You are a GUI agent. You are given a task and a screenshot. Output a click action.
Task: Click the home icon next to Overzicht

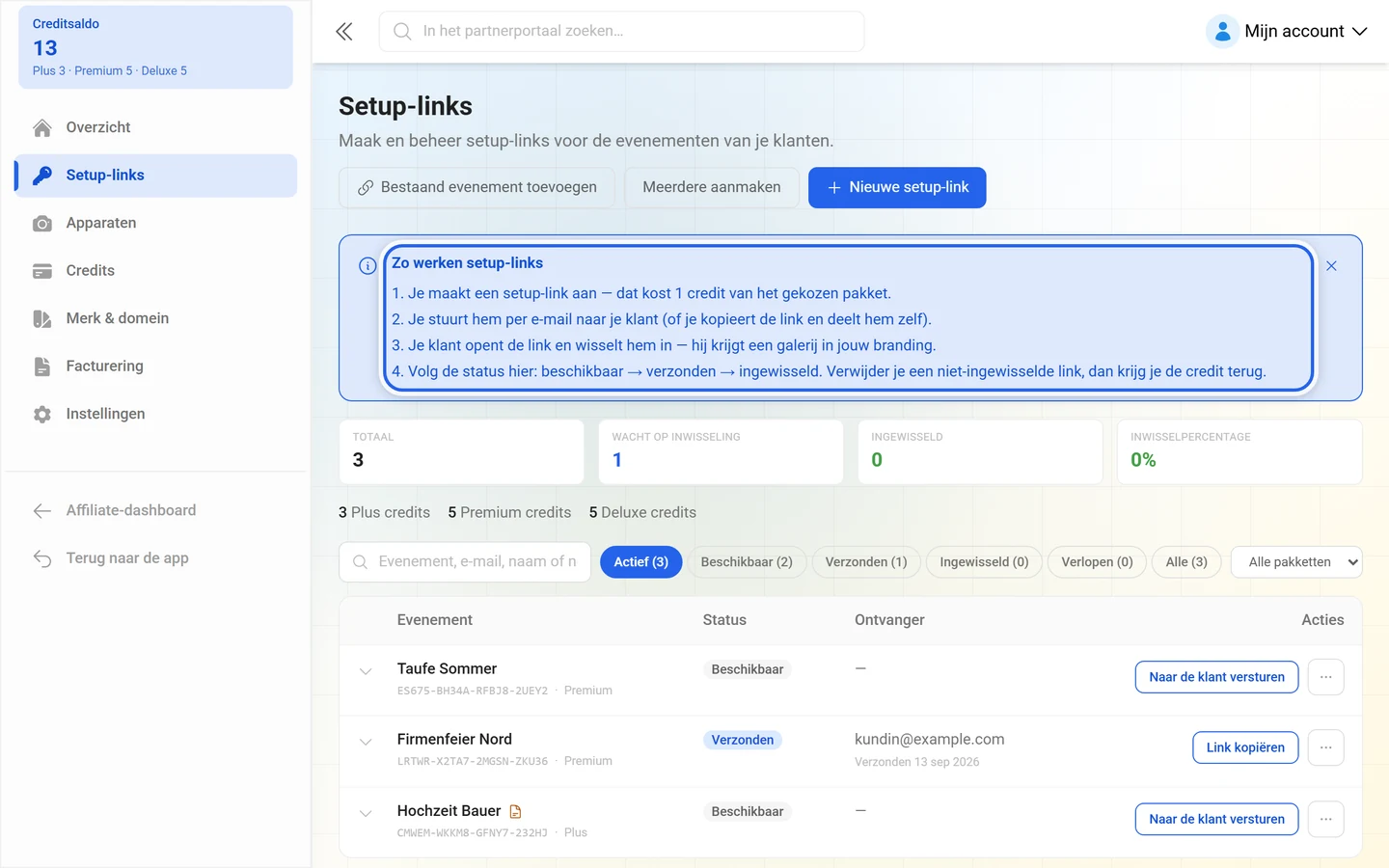pos(42,127)
